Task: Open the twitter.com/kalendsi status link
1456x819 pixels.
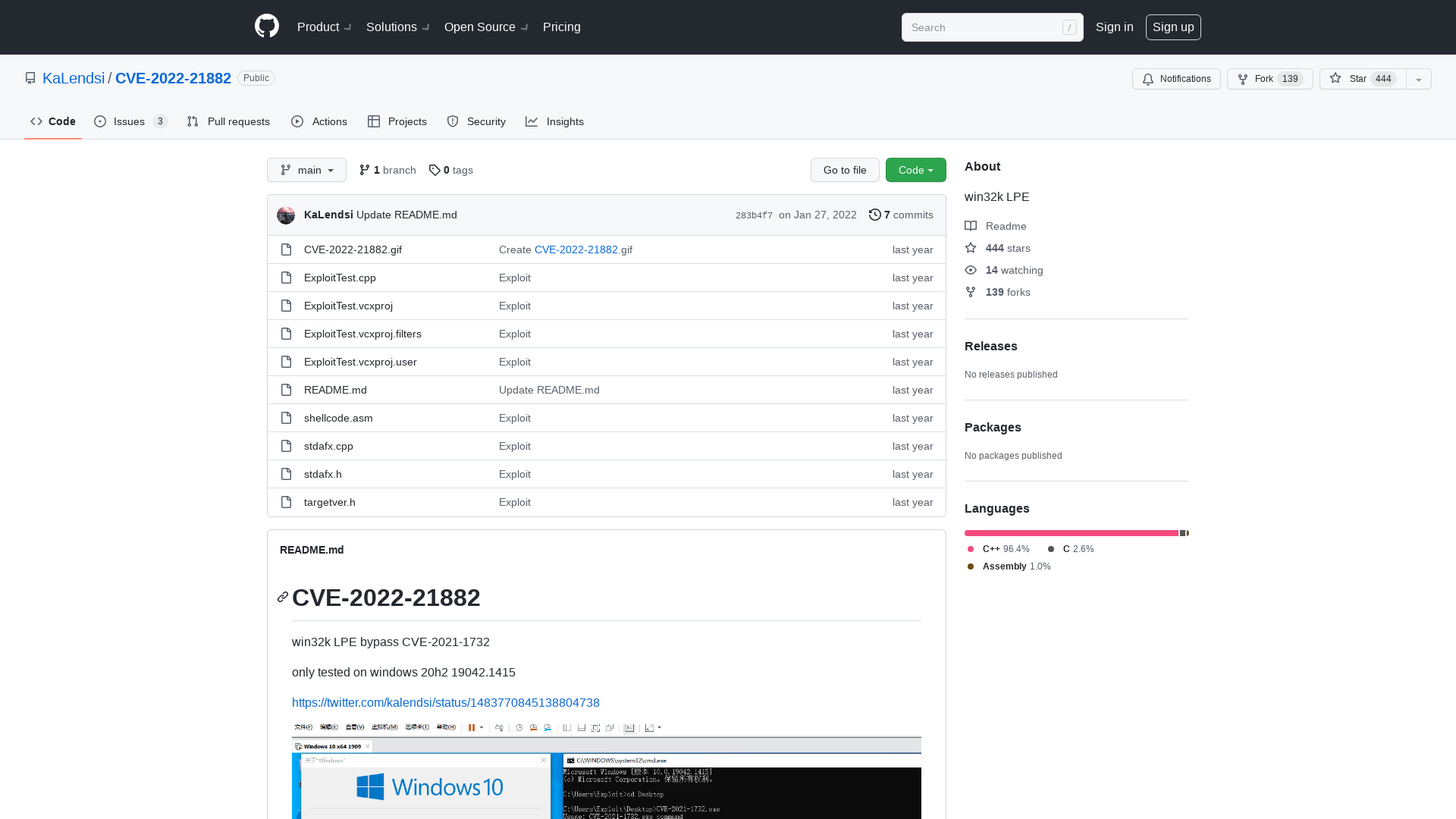Action: coord(446,703)
